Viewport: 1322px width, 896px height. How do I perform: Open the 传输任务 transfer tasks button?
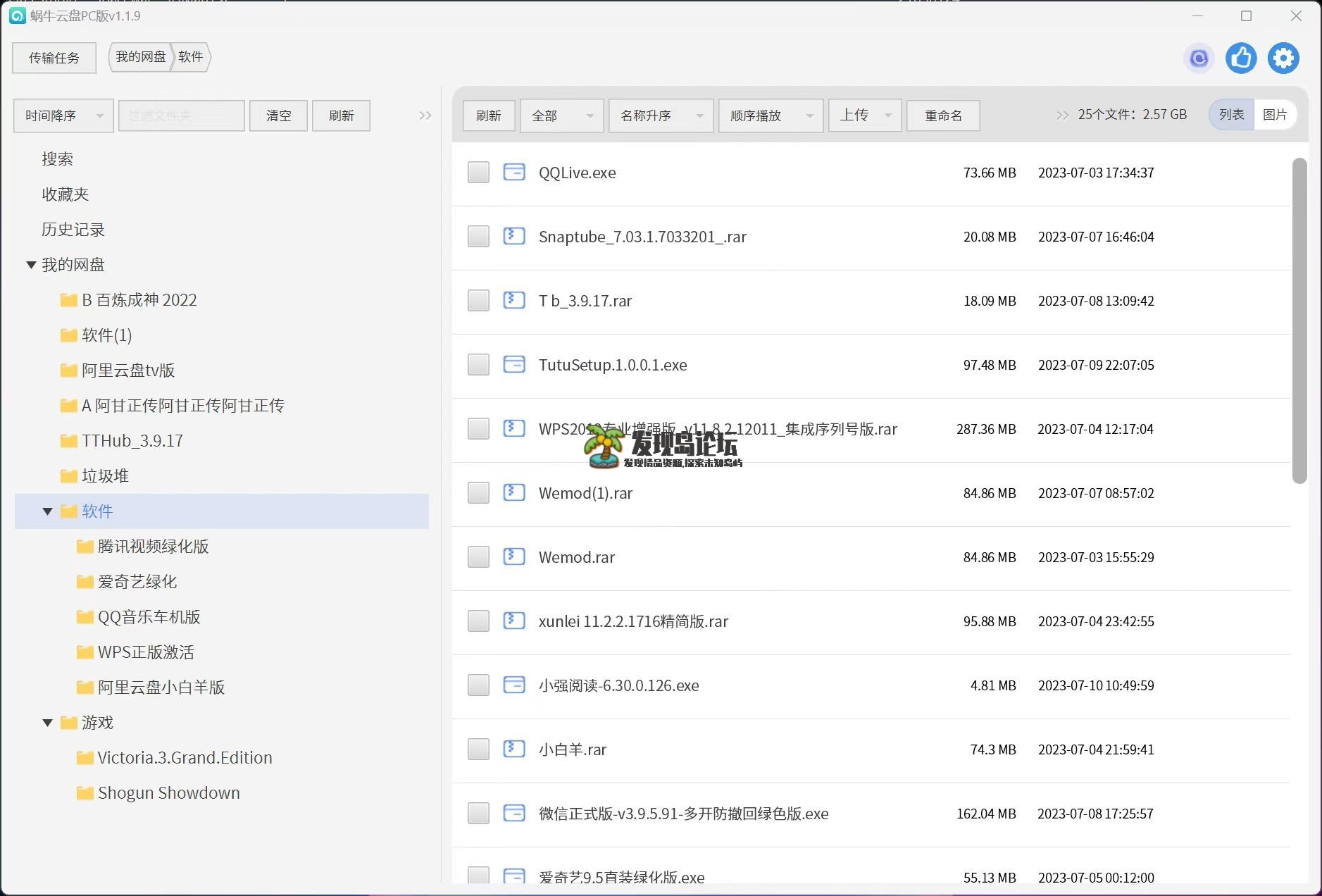pyautogui.click(x=54, y=58)
